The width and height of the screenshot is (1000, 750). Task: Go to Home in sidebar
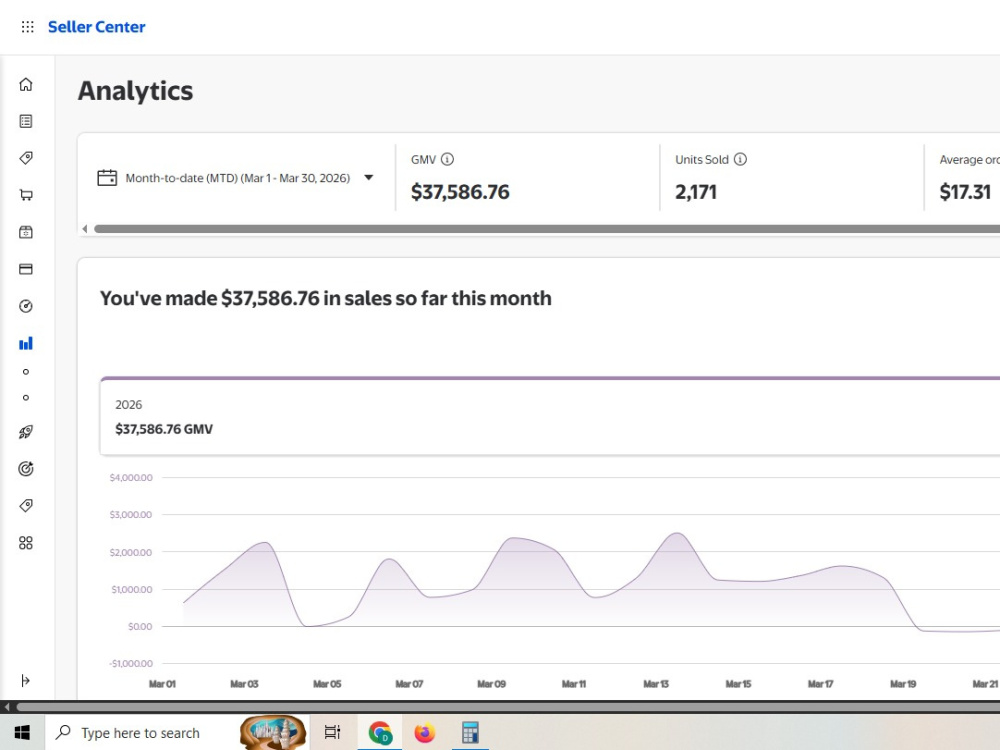(26, 84)
